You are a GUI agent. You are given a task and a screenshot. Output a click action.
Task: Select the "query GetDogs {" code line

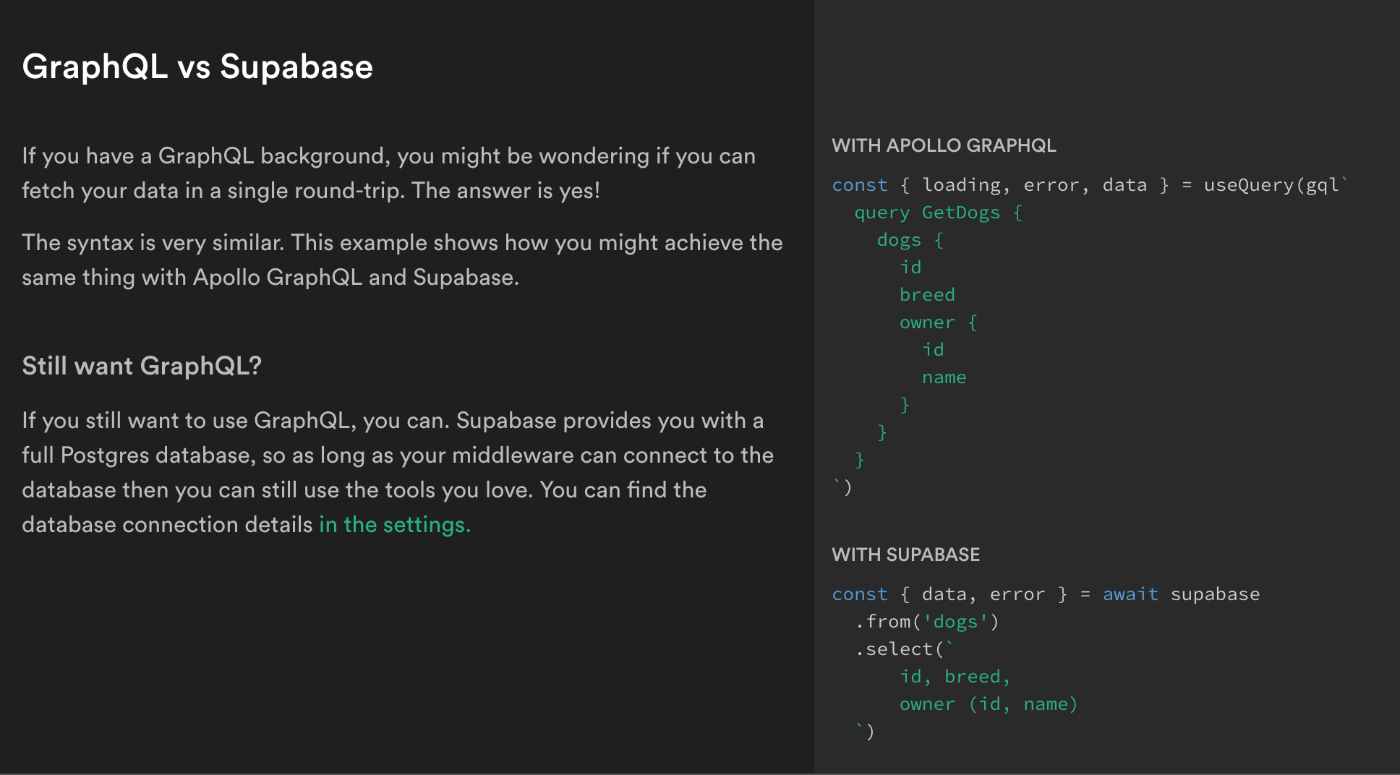938,213
